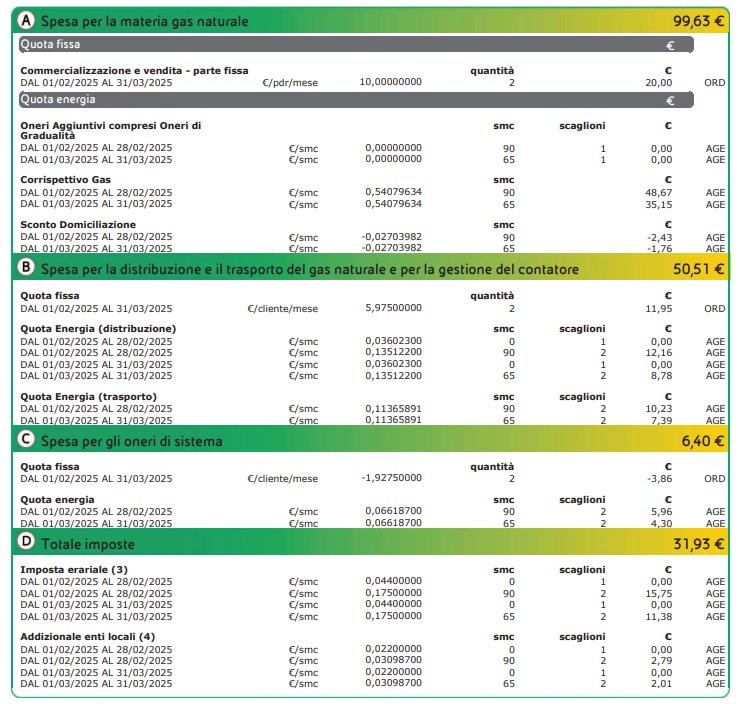Click euro symbol in Quota energia bar
This screenshot has width=740, height=704.
(x=670, y=101)
